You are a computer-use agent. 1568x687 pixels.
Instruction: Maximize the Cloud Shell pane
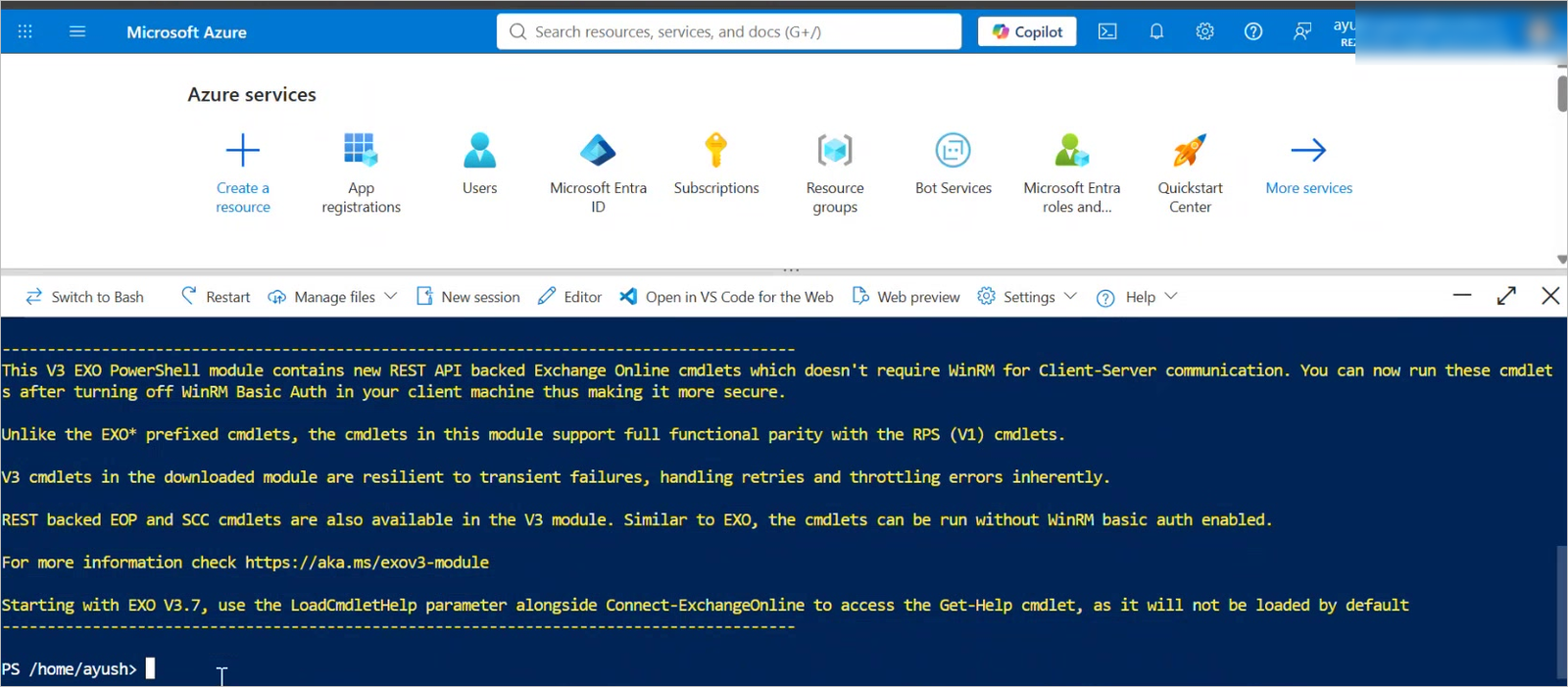1506,295
